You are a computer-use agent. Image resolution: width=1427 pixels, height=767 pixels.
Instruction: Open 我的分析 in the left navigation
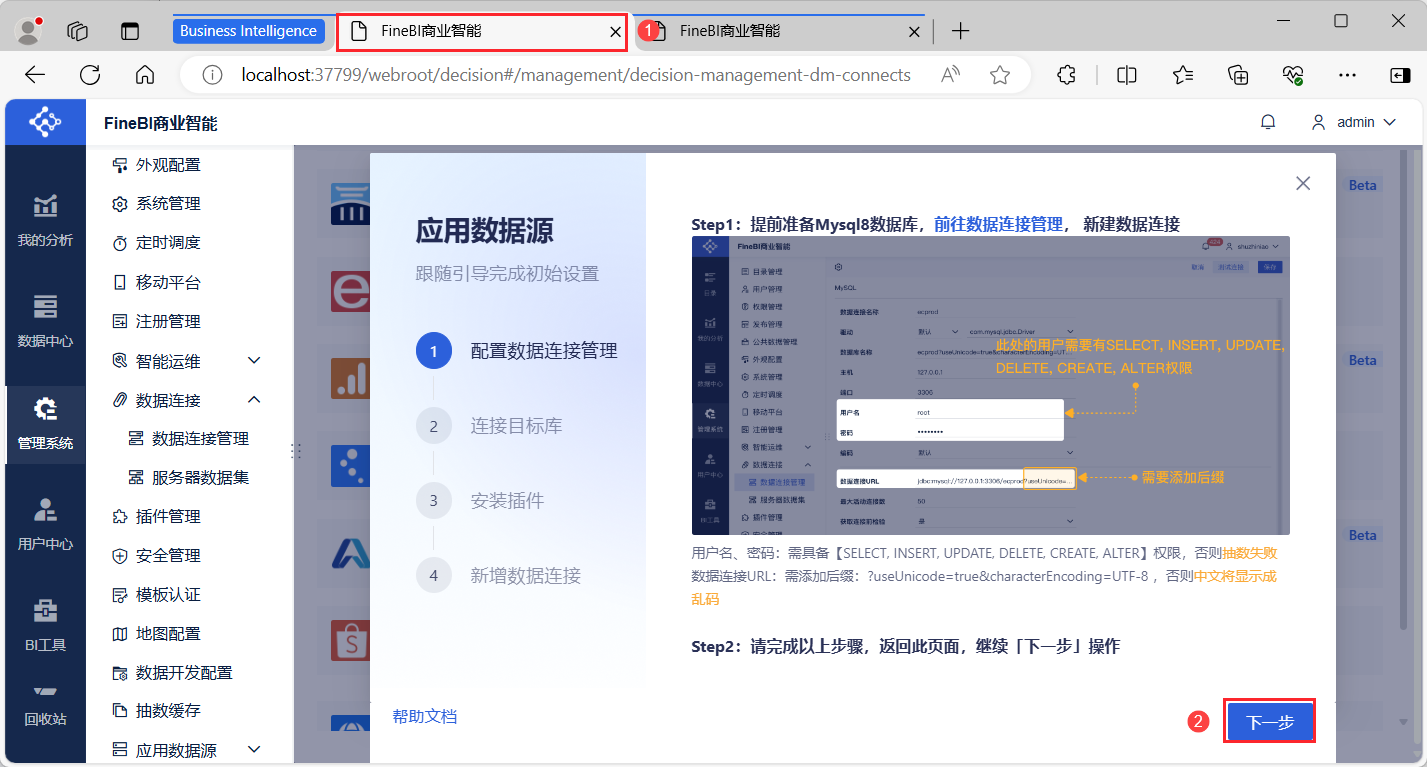click(45, 221)
